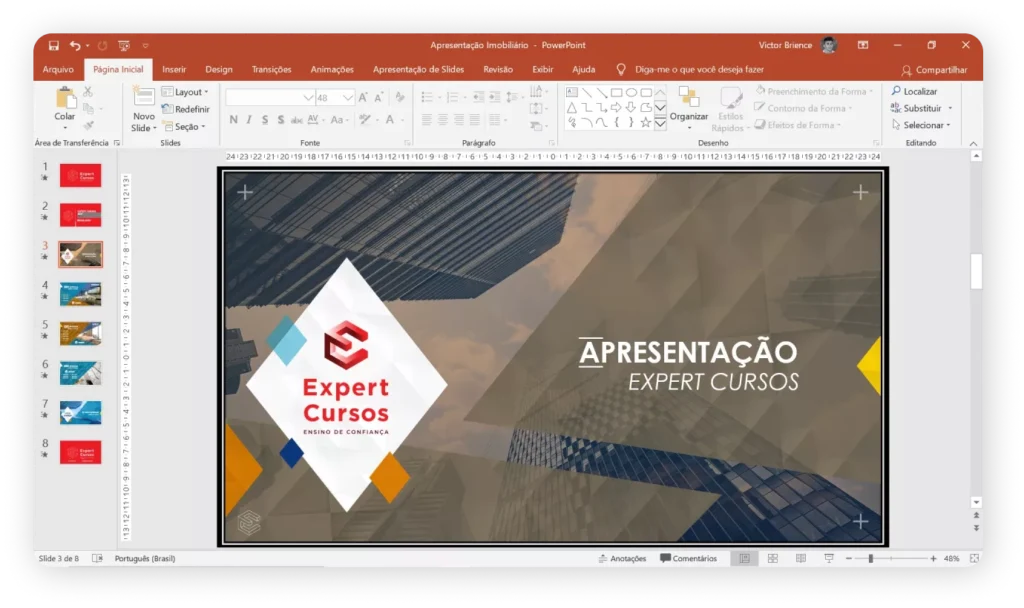Open the font size dropdown
The image size is (1024, 608).
point(348,98)
